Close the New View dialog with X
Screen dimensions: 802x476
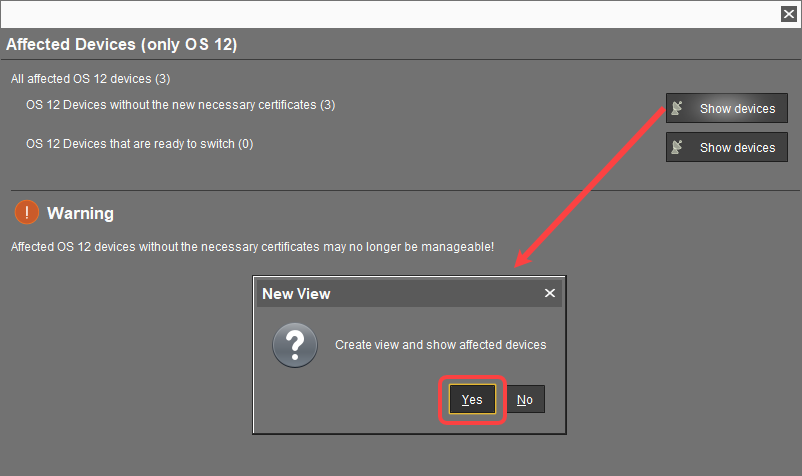(549, 294)
